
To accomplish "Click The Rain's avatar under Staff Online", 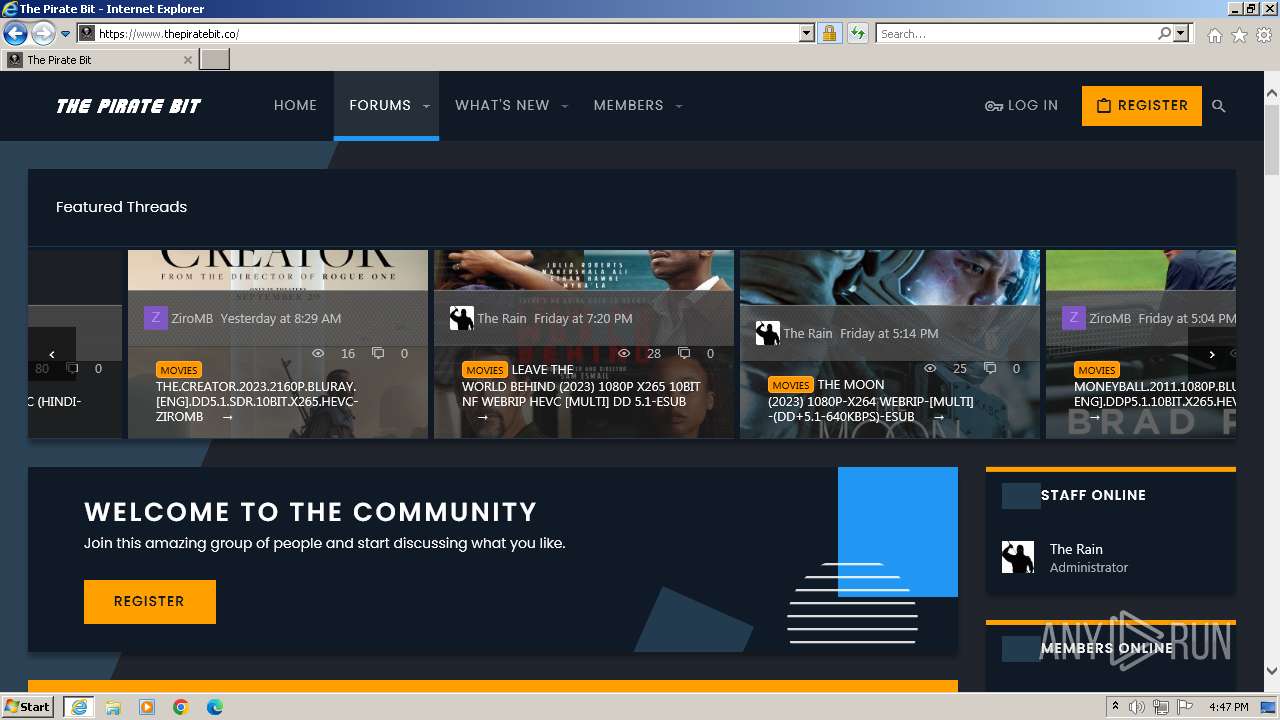I will tap(1018, 557).
